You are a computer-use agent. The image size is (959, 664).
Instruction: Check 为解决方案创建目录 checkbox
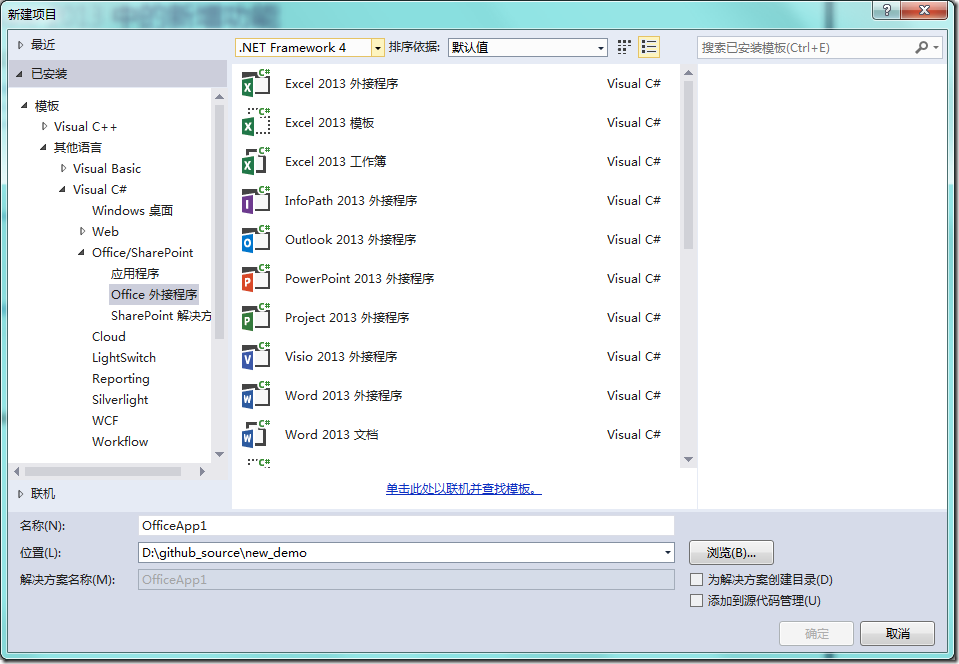click(x=696, y=580)
